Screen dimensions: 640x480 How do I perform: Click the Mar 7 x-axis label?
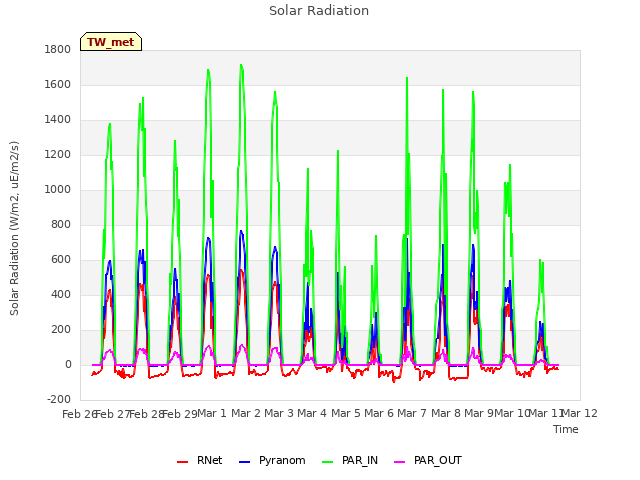[412, 413]
